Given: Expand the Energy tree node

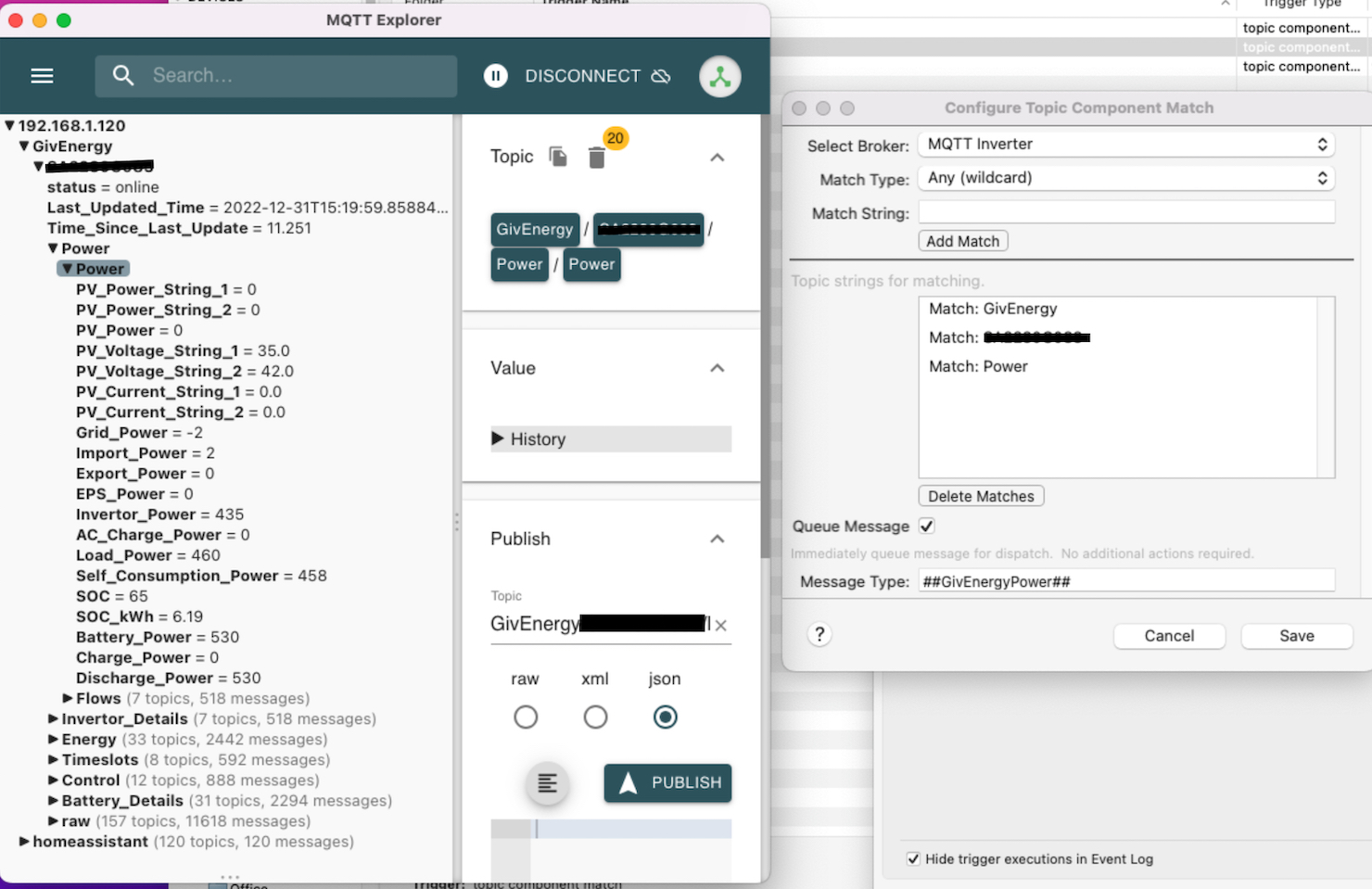Looking at the screenshot, I should (x=53, y=739).
